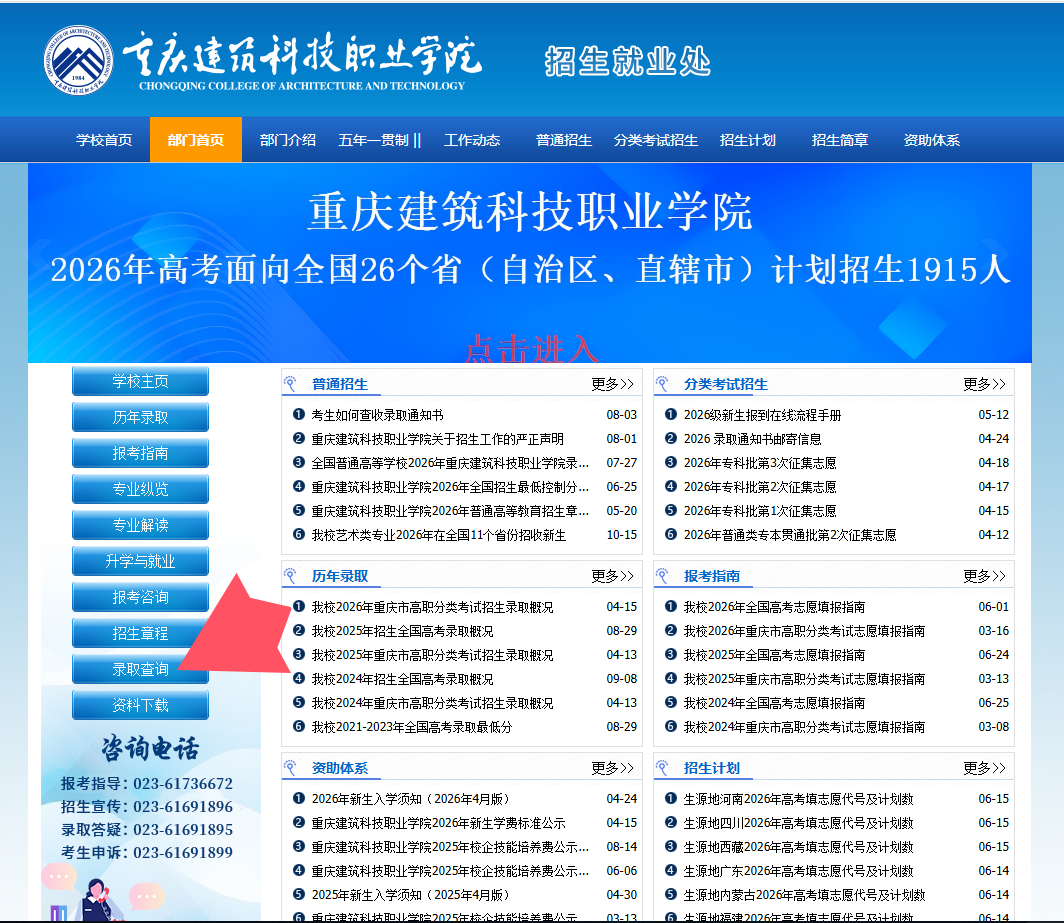
Task: Click the 报考咨询 sidebar button
Action: point(140,597)
